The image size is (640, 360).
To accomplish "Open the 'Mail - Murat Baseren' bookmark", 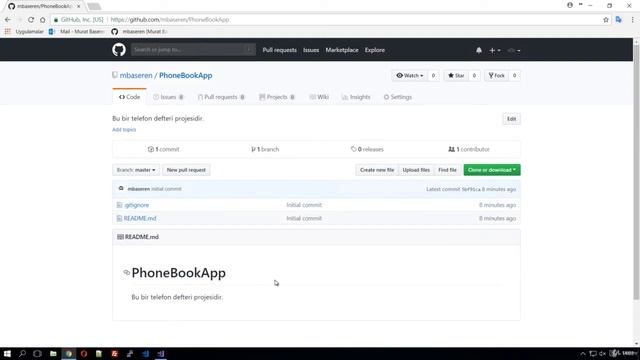I will (x=77, y=31).
